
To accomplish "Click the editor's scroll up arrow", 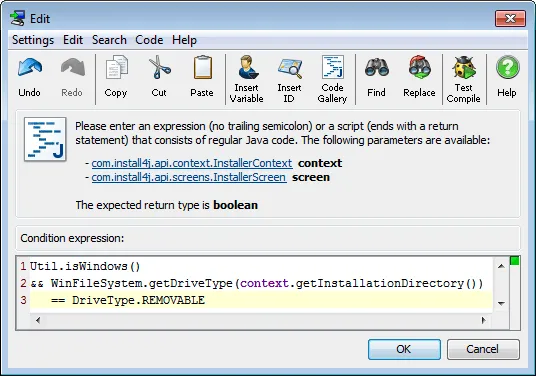I will point(501,266).
